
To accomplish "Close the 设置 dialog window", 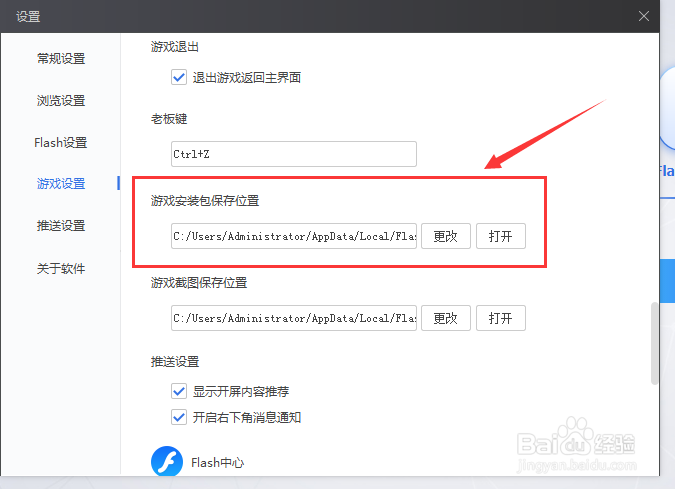I will point(644,16).
